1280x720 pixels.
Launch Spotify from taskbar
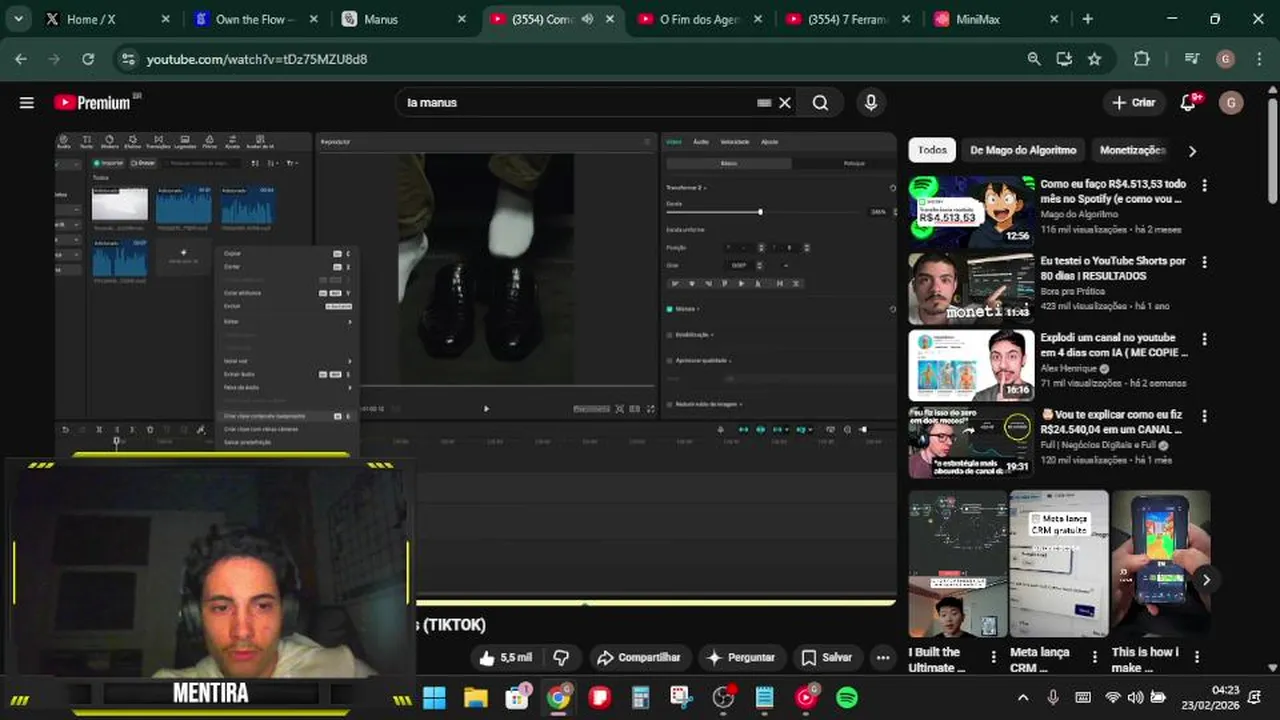coord(847,697)
